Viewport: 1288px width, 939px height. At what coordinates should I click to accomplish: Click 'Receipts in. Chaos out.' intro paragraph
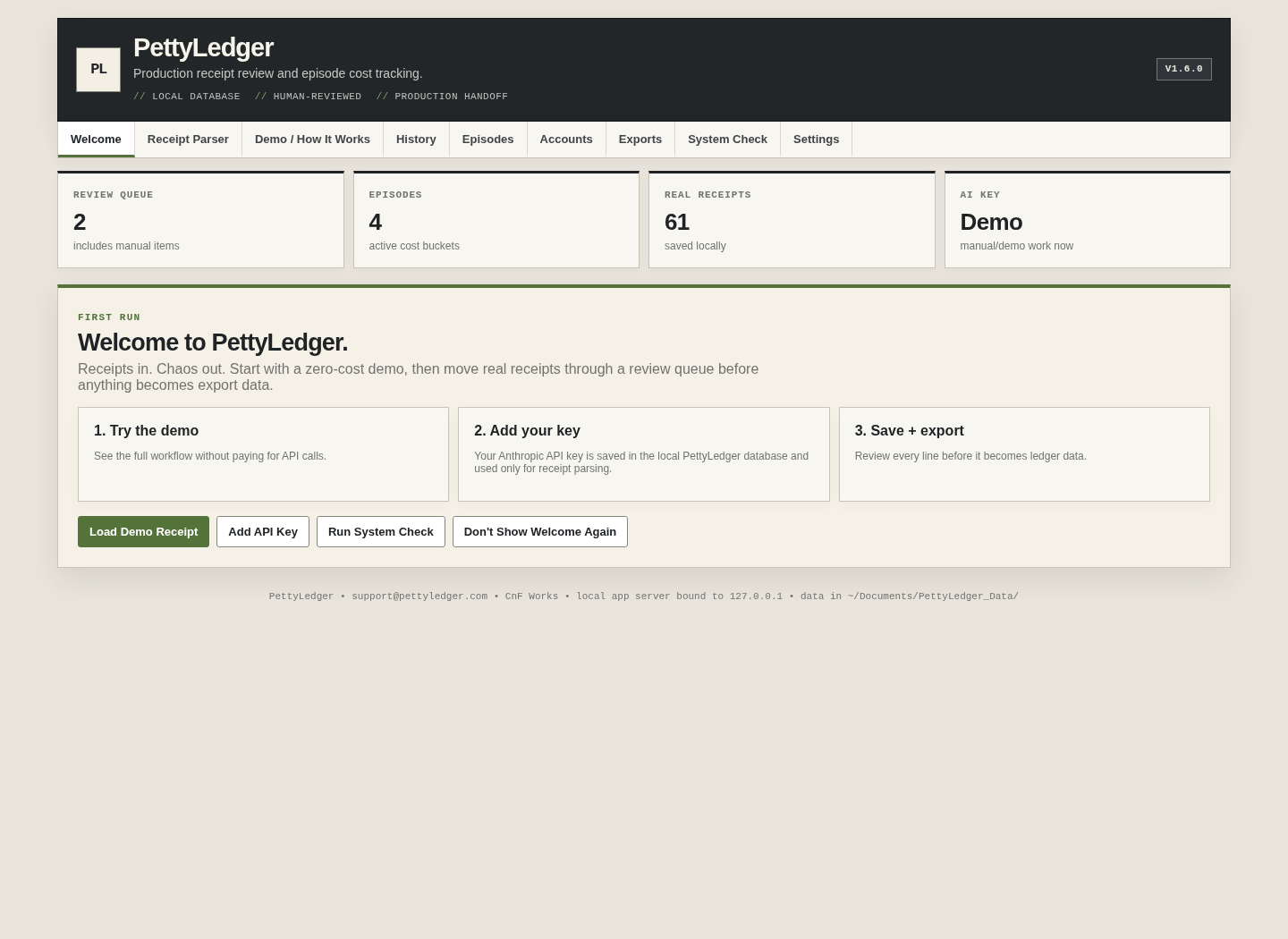pos(419,377)
